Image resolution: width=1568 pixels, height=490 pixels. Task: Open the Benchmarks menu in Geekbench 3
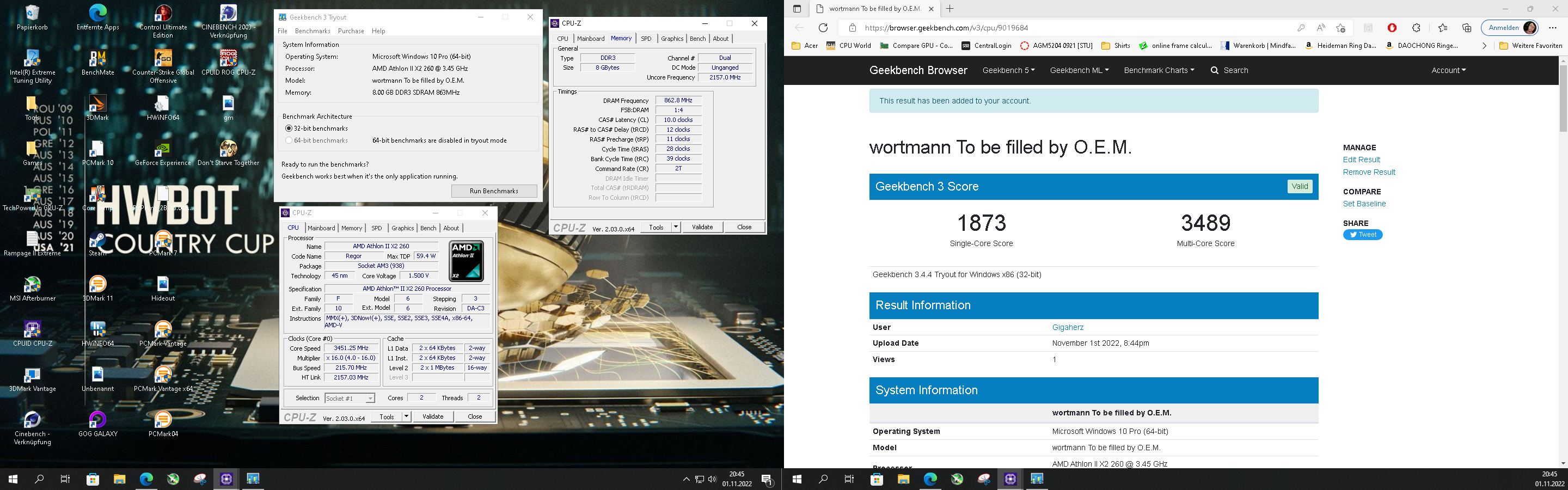pyautogui.click(x=313, y=31)
